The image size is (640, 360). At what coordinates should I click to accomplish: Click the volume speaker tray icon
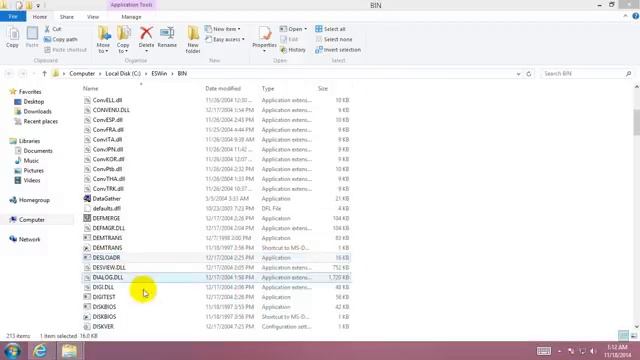point(593,351)
